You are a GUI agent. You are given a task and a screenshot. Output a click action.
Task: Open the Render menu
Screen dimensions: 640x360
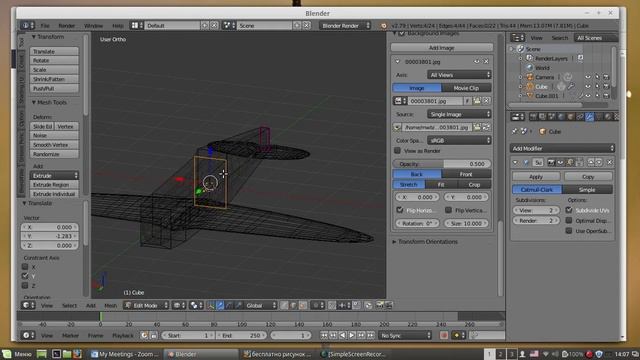tap(67, 25)
